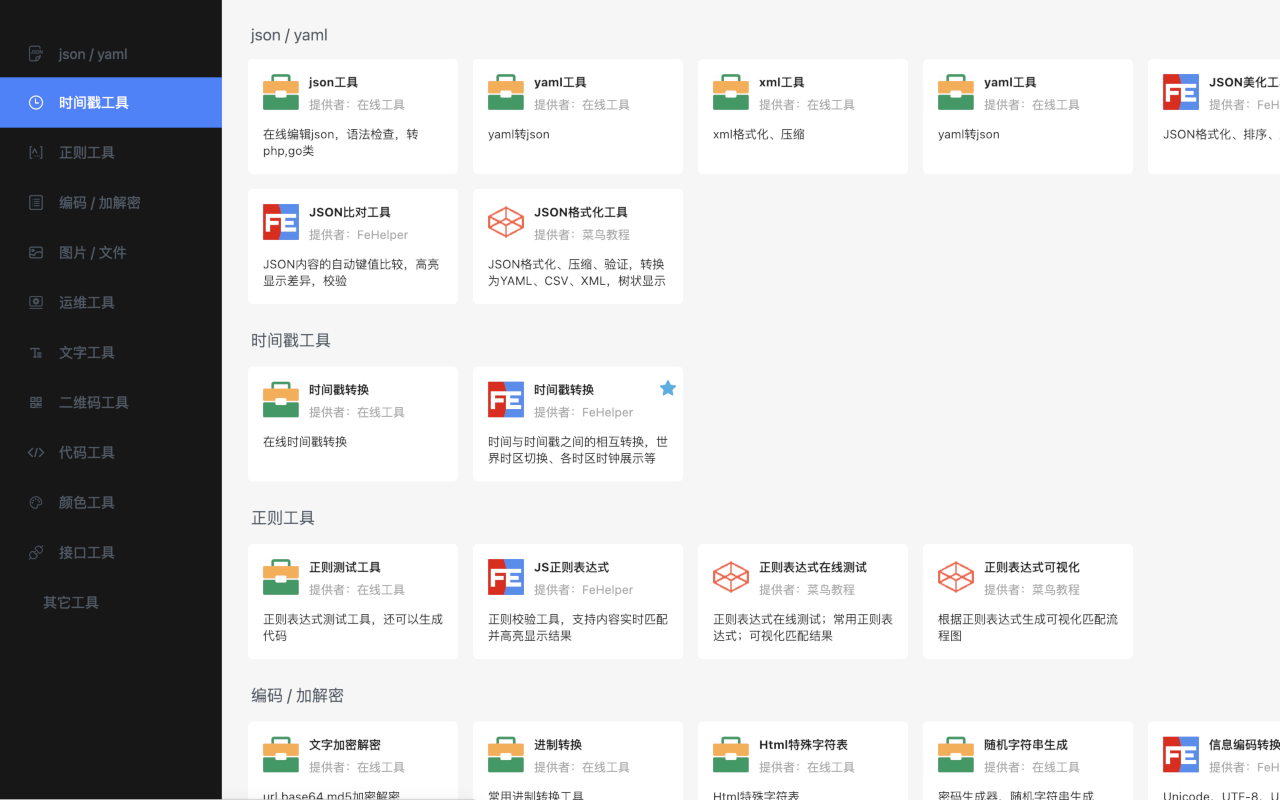
Task: Click the toolbox icon of 文字加密解密
Action: [x=281, y=754]
